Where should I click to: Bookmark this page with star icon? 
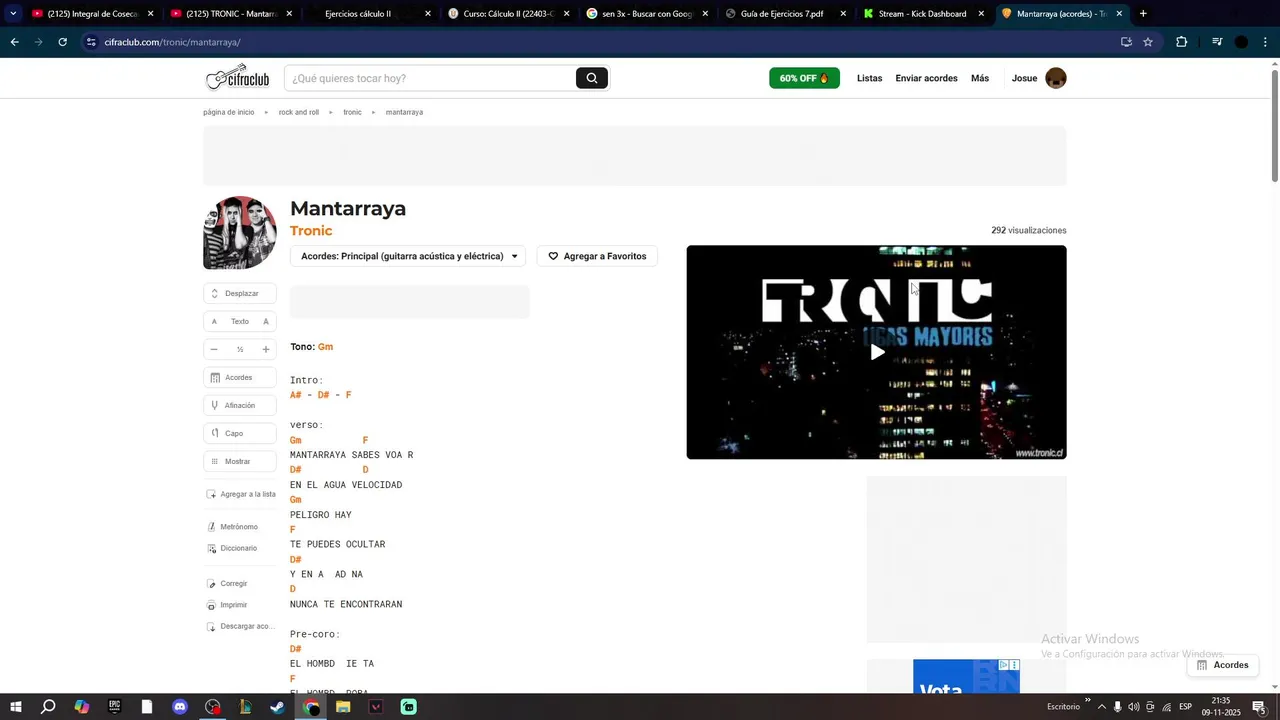click(1148, 42)
